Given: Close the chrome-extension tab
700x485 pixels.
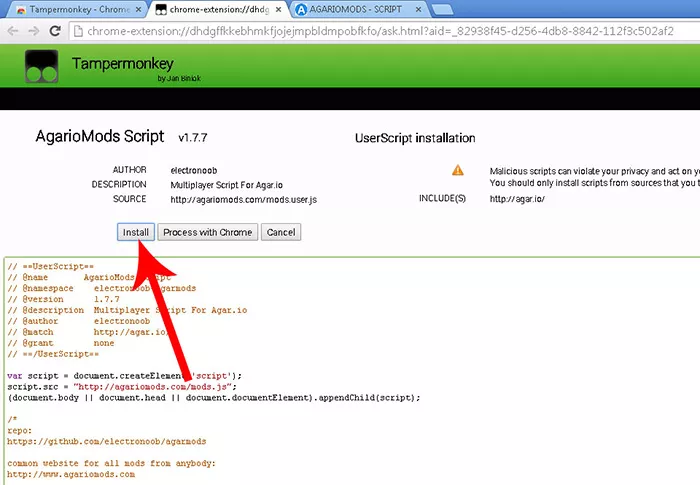Looking at the screenshot, I should 278,9.
